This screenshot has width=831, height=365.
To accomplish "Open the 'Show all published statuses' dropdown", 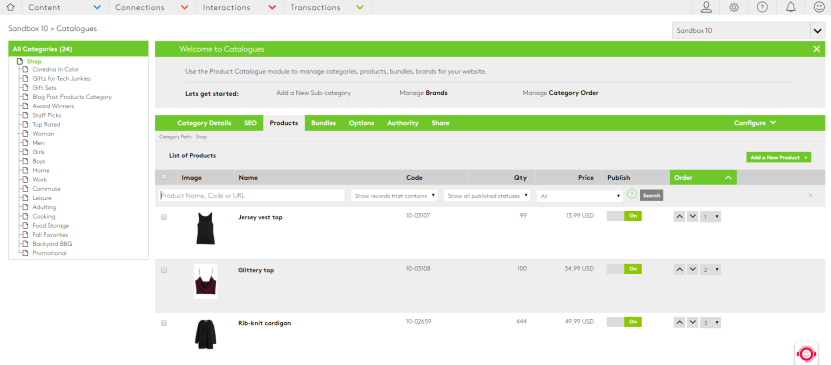I will 487,195.
